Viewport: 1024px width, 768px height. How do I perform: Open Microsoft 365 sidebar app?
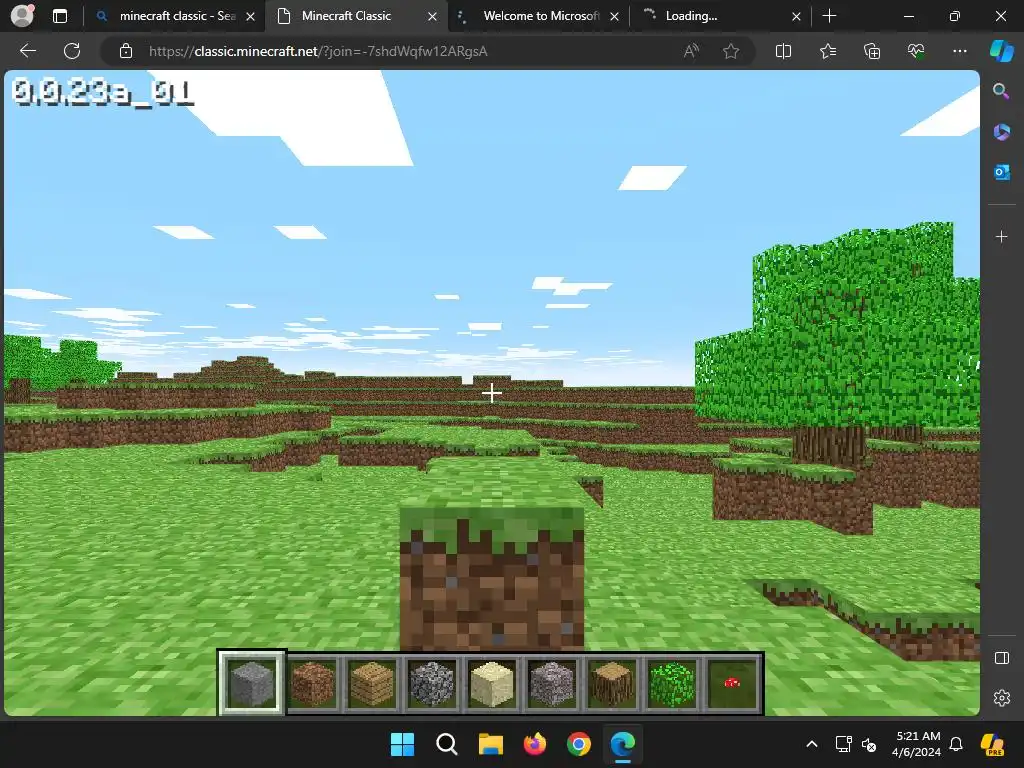[x=1001, y=132]
